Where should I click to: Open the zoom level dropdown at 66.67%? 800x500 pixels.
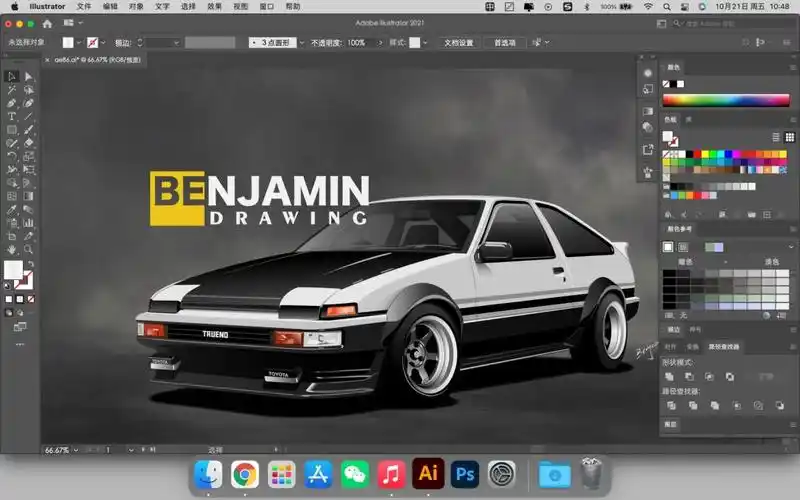[x=76, y=450]
